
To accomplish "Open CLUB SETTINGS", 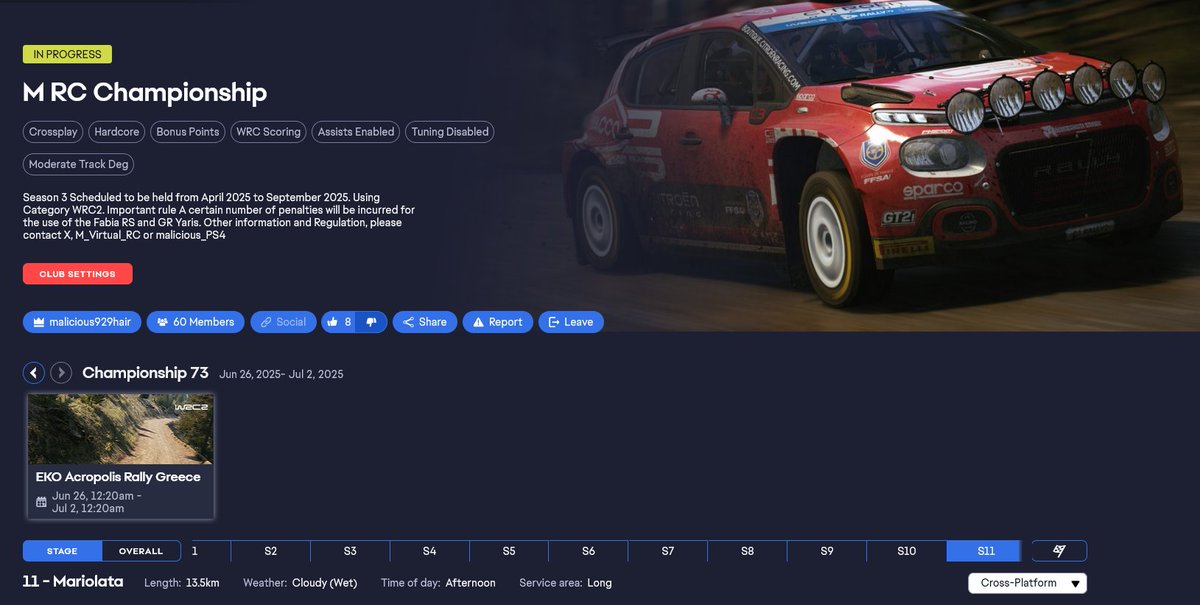I will [77, 274].
